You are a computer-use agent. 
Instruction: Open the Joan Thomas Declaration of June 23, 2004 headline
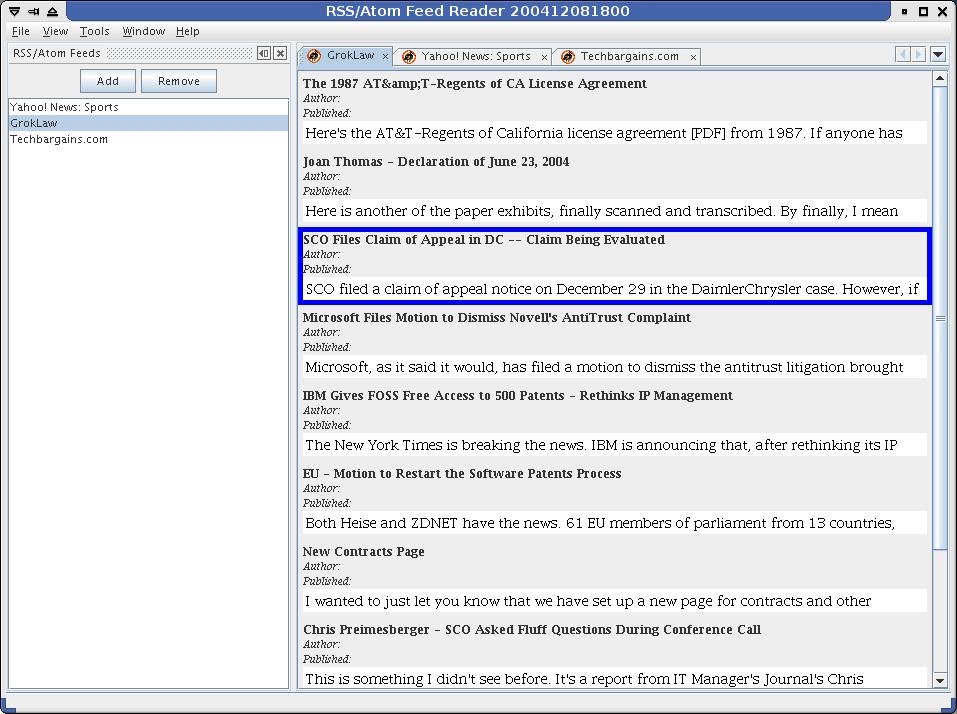[436, 162]
